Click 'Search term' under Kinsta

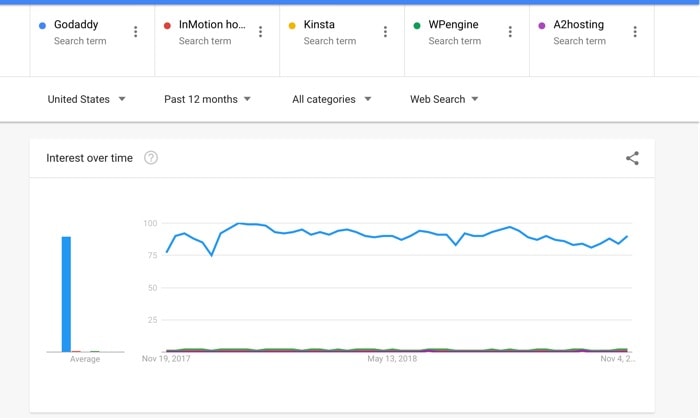330,41
